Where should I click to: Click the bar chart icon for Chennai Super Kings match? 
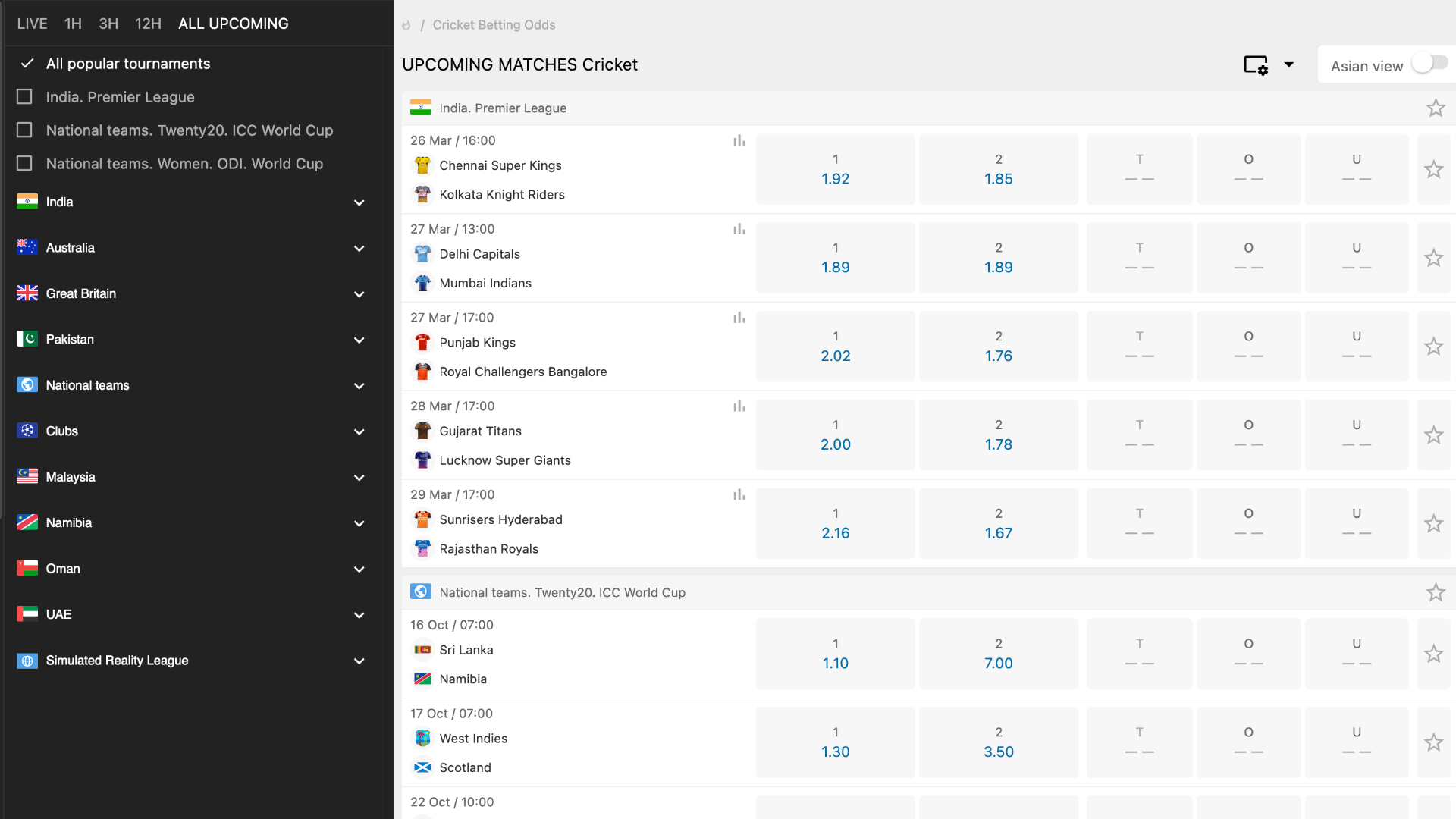[x=739, y=140]
